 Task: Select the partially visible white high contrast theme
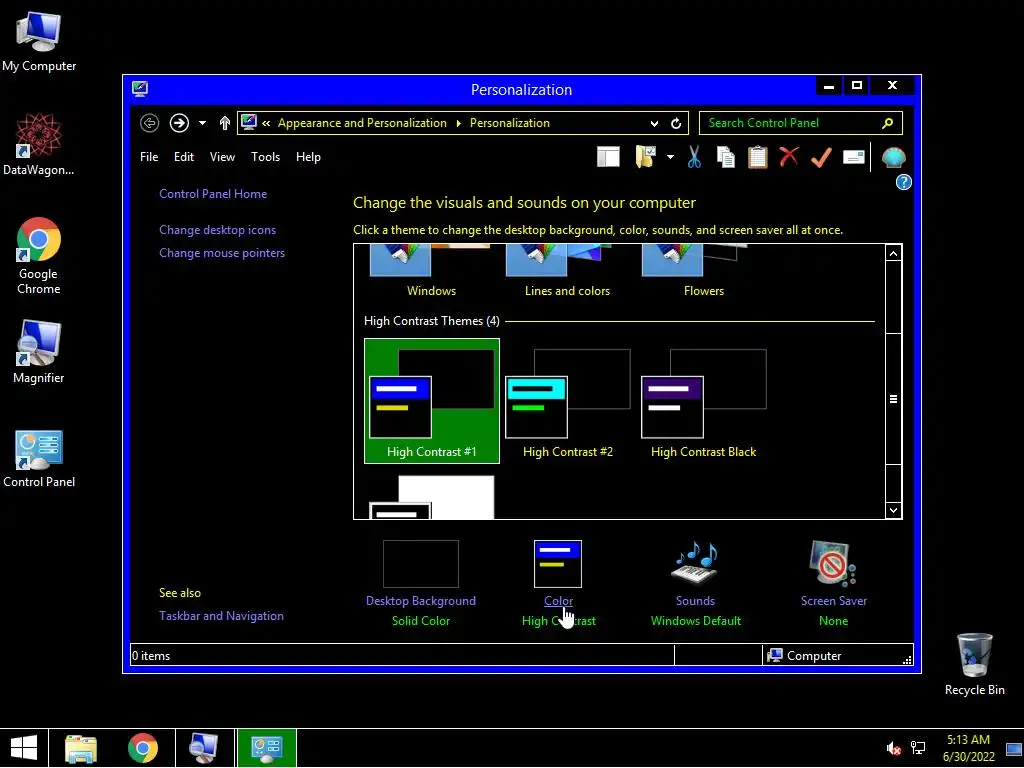(432, 498)
